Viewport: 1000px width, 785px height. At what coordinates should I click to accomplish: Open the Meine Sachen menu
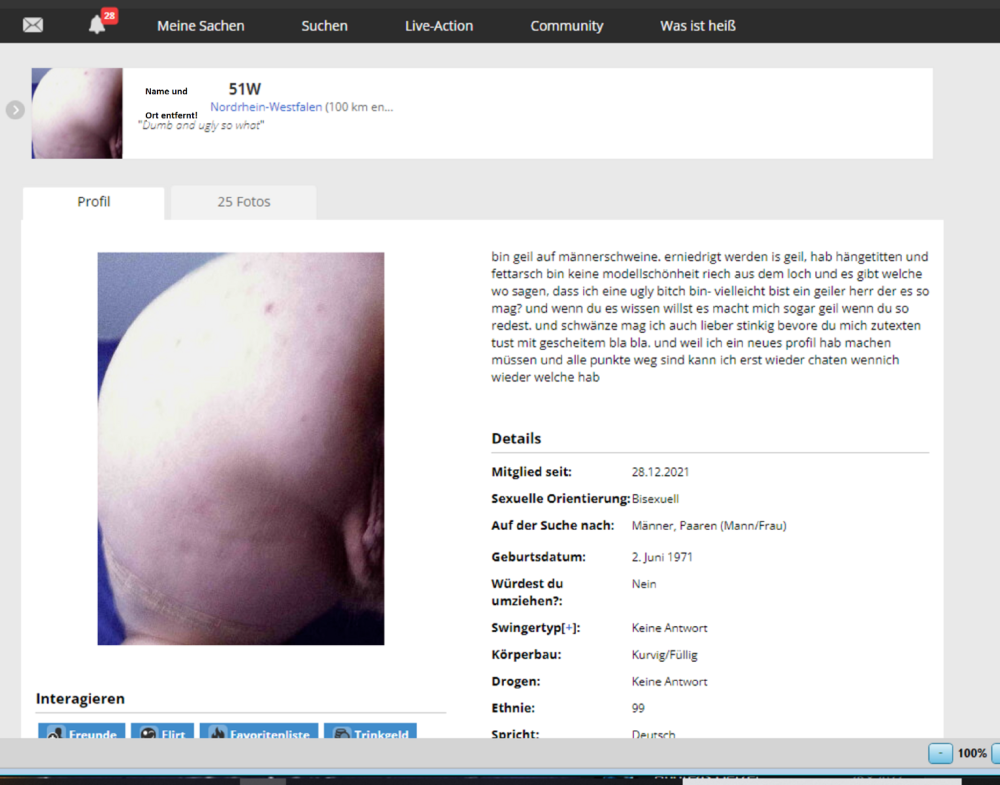pos(200,26)
